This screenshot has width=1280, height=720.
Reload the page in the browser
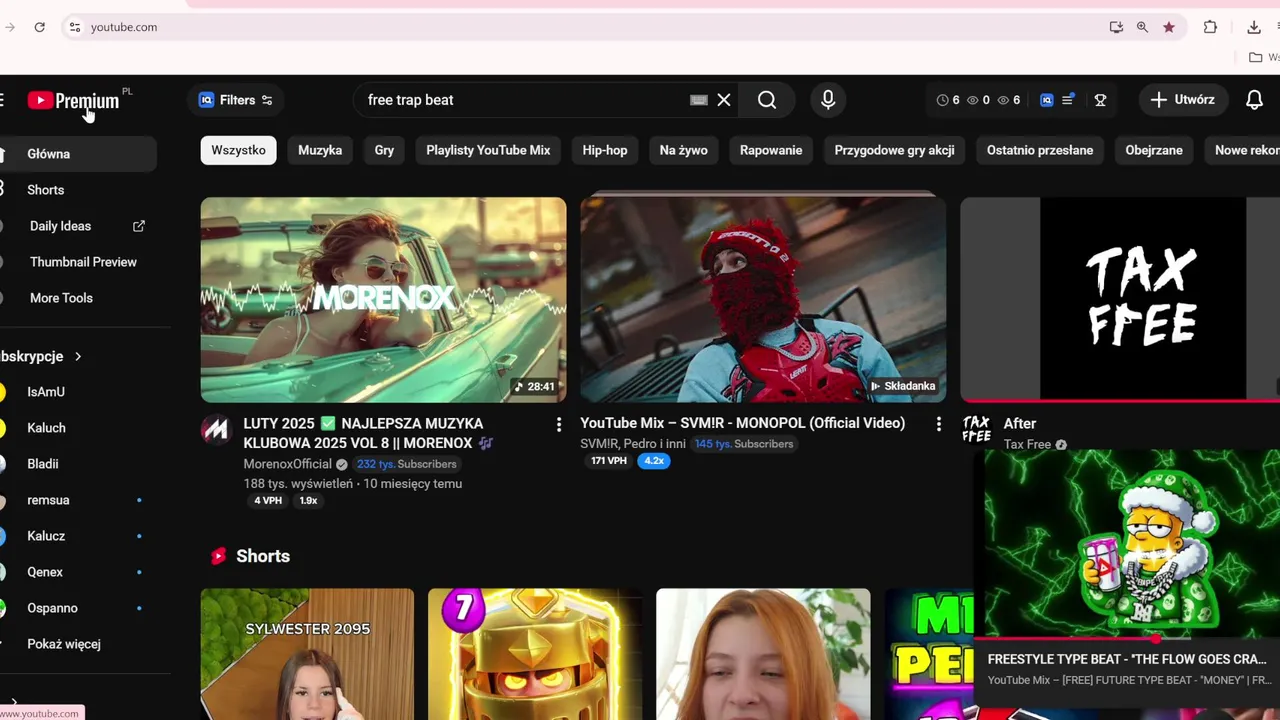pos(39,27)
